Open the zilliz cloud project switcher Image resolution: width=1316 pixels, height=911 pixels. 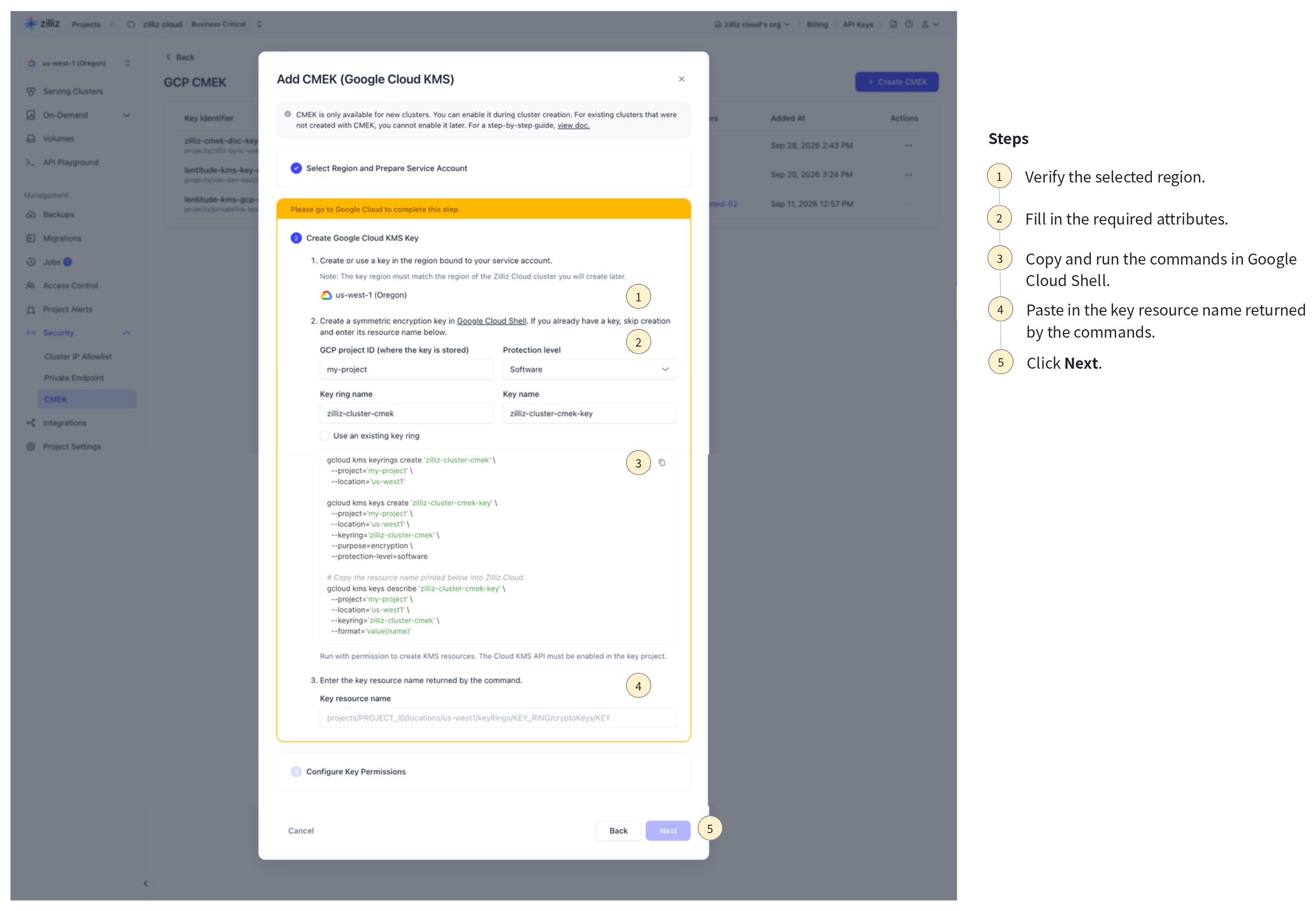coord(259,24)
